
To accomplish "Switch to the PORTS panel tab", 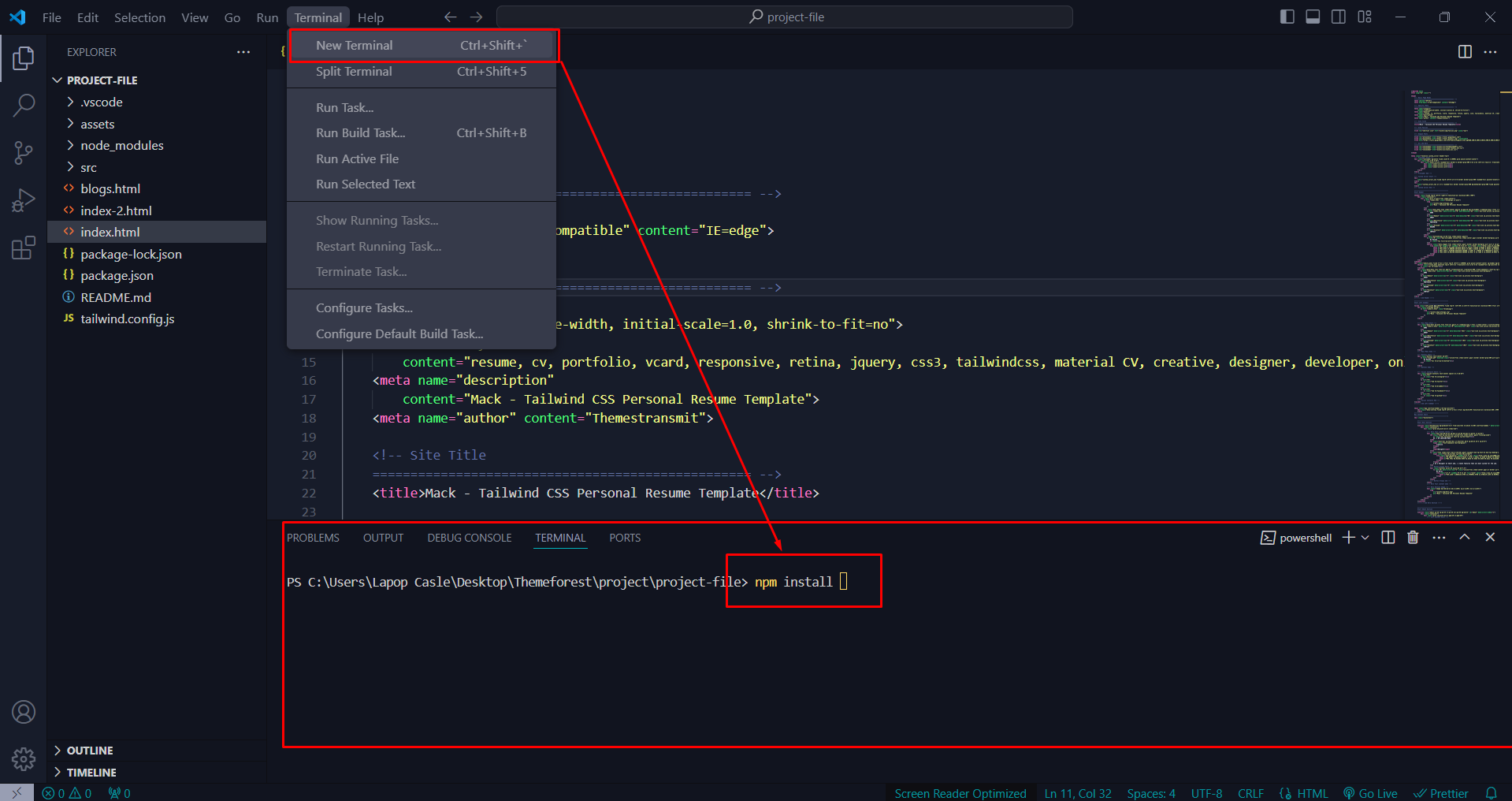I will click(625, 538).
